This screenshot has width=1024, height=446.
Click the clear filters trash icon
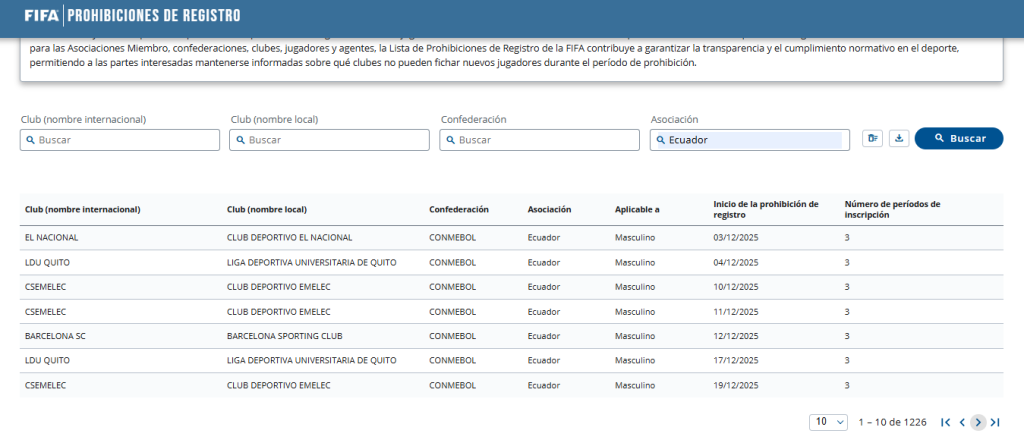(872, 139)
